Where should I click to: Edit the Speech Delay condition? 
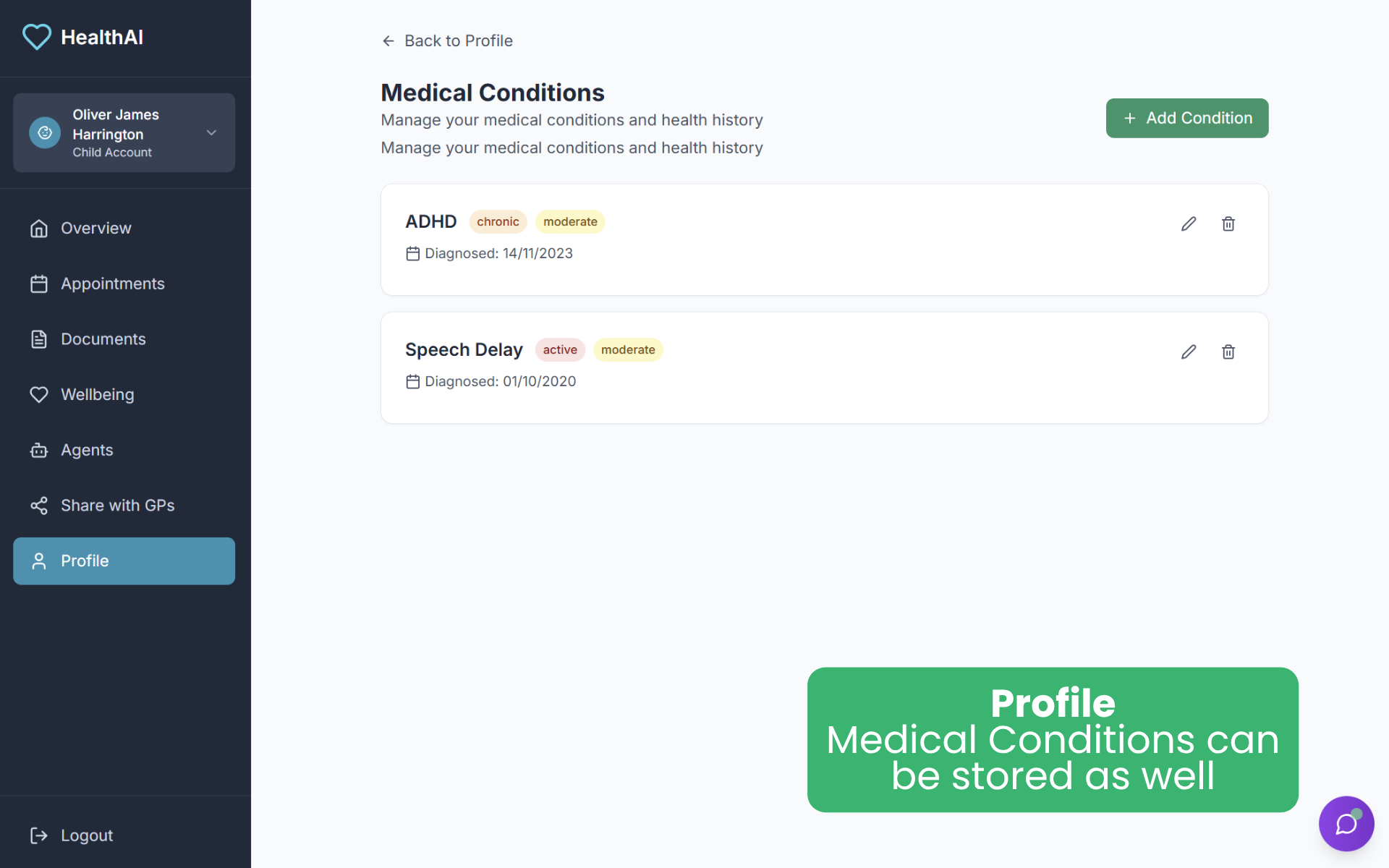1188,352
